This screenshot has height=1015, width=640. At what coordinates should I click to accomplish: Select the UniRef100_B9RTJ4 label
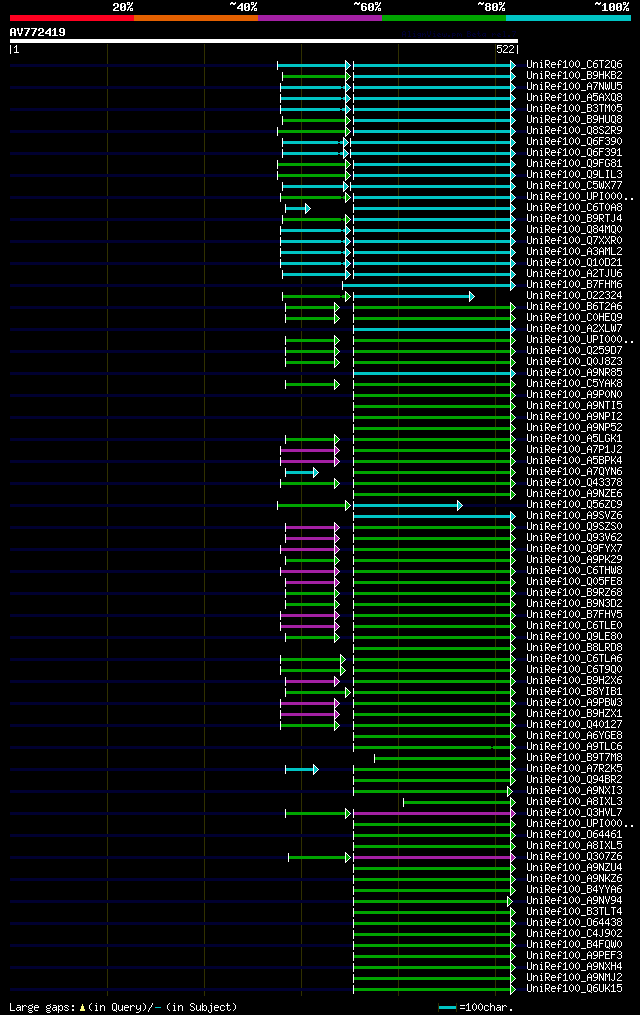click(574, 219)
